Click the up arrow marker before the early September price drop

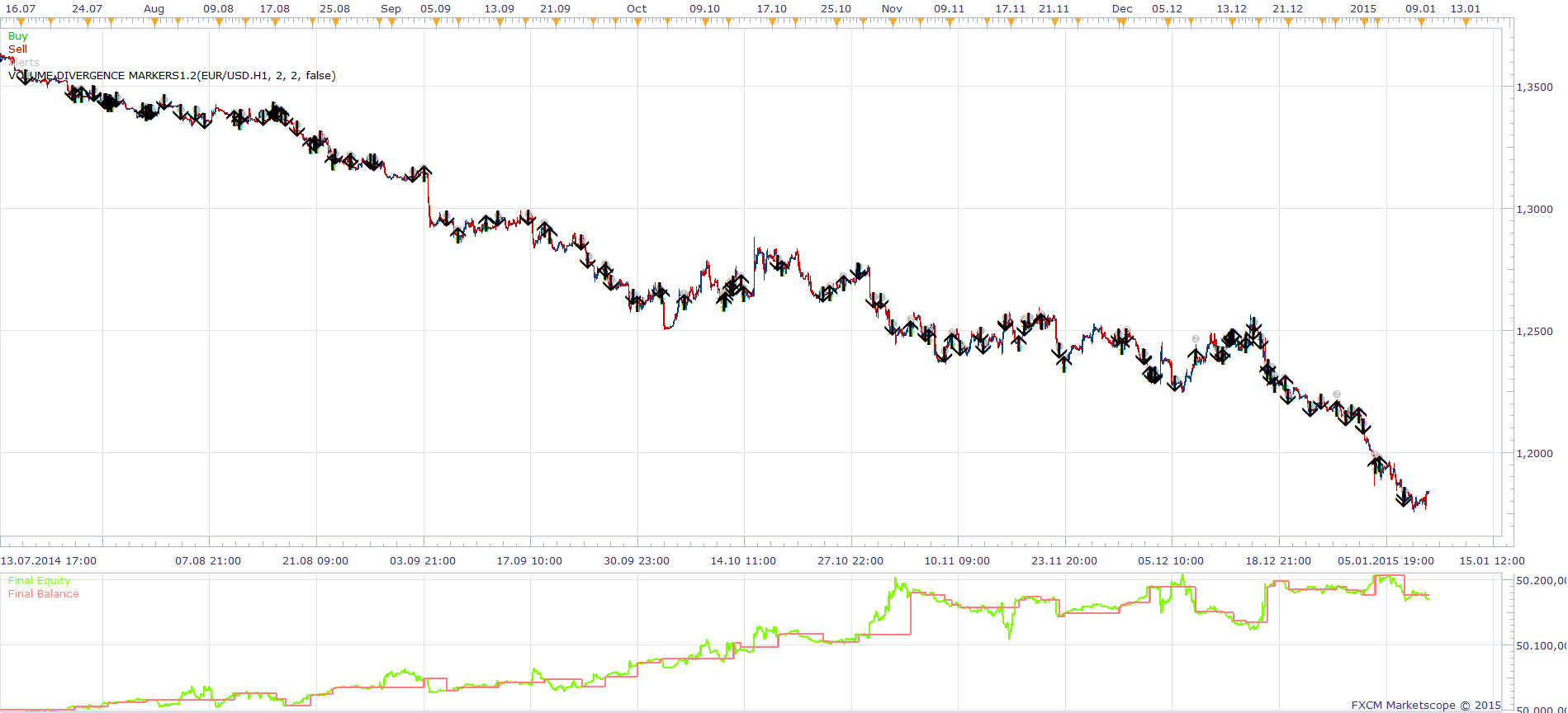click(x=424, y=172)
